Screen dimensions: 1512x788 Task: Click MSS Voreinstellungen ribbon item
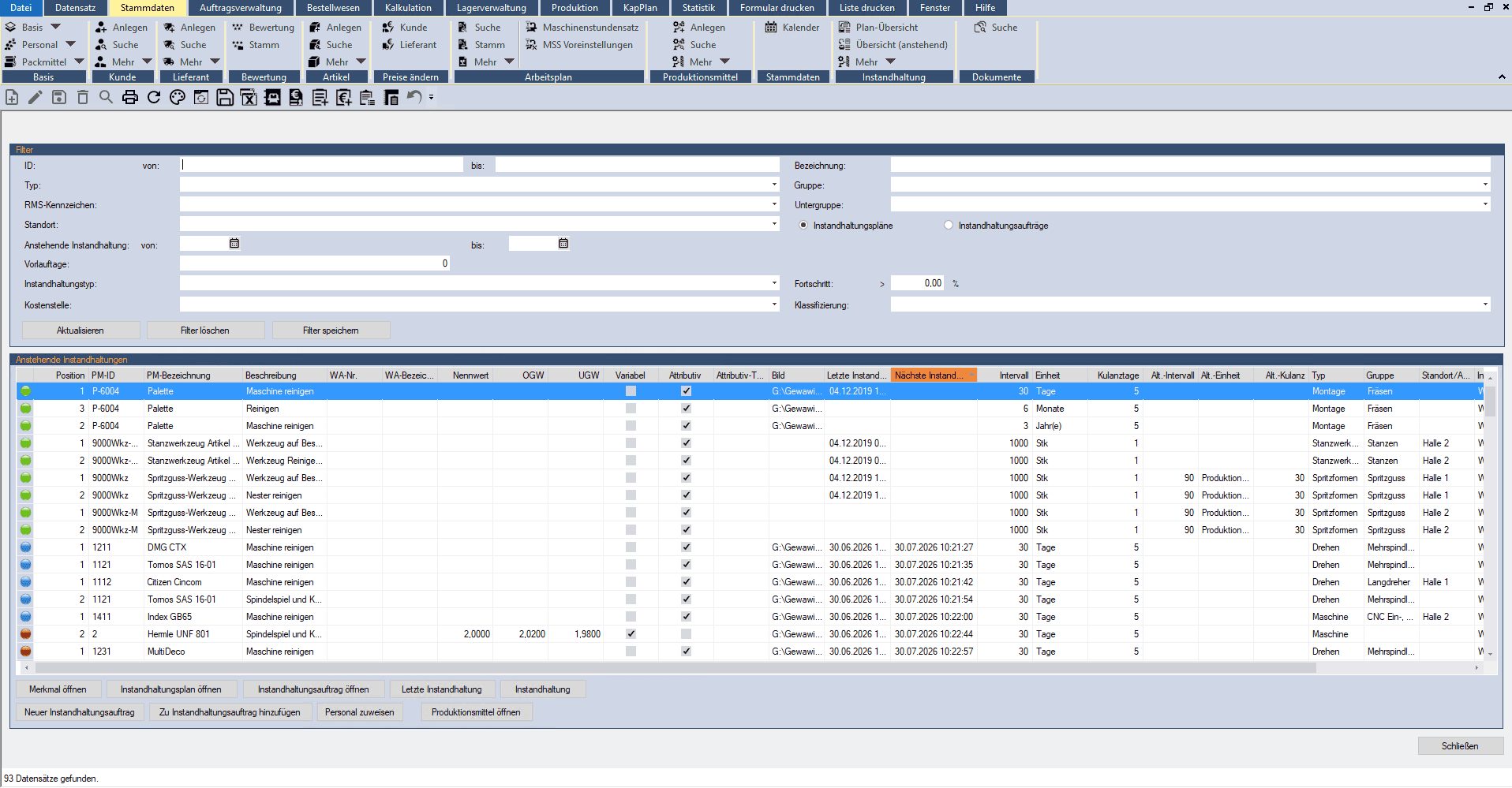579,45
